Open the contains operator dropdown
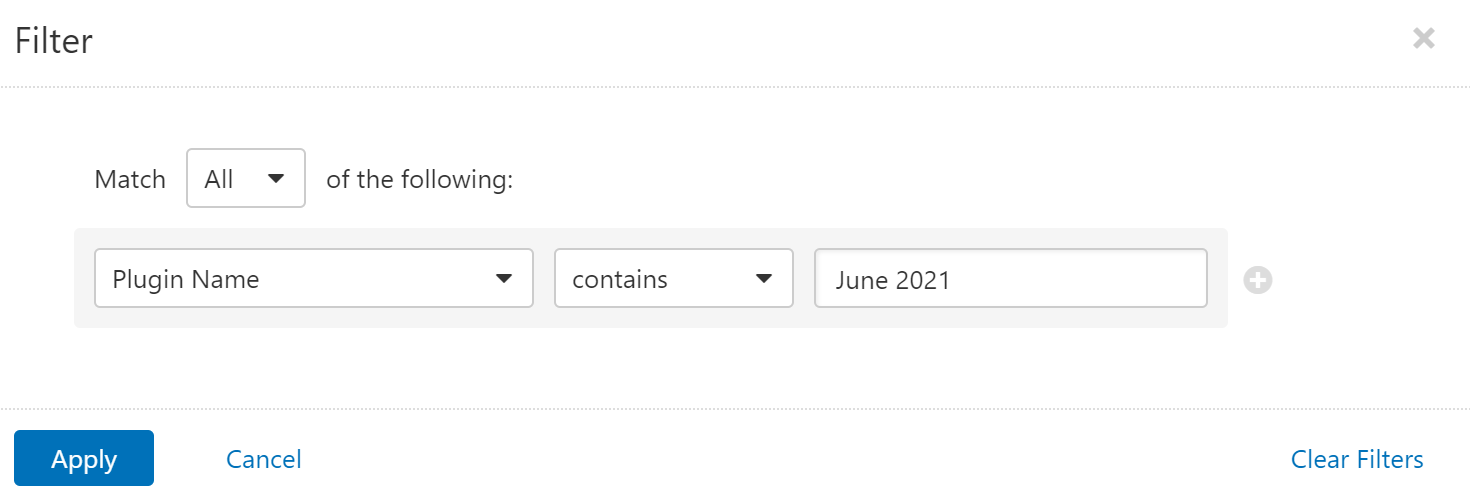Screen dimensions: 1470x499 pyautogui.click(x=674, y=278)
